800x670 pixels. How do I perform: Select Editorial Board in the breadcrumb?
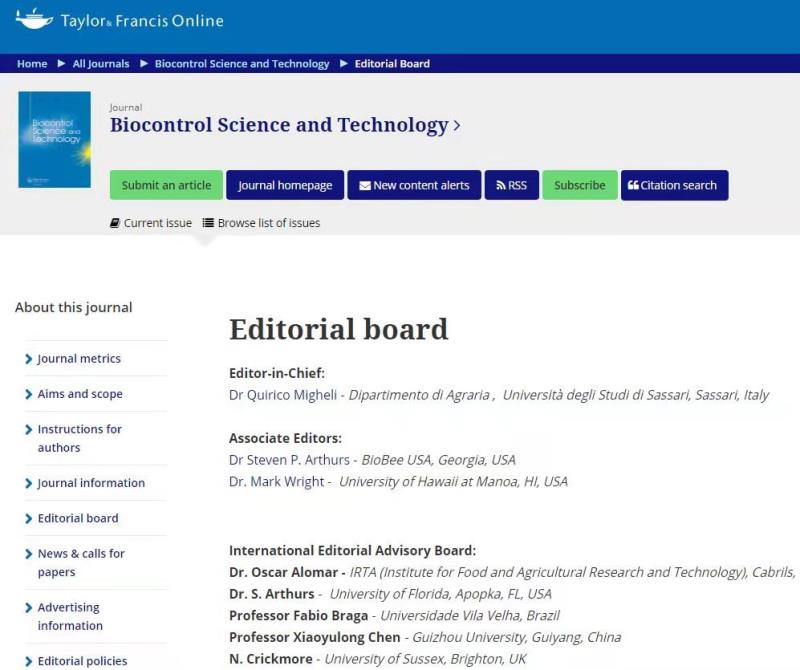click(x=392, y=64)
